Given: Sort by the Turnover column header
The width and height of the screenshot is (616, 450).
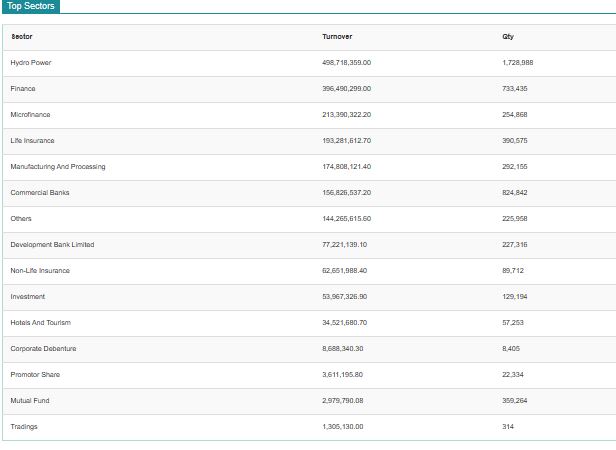Looking at the screenshot, I should 337,37.
